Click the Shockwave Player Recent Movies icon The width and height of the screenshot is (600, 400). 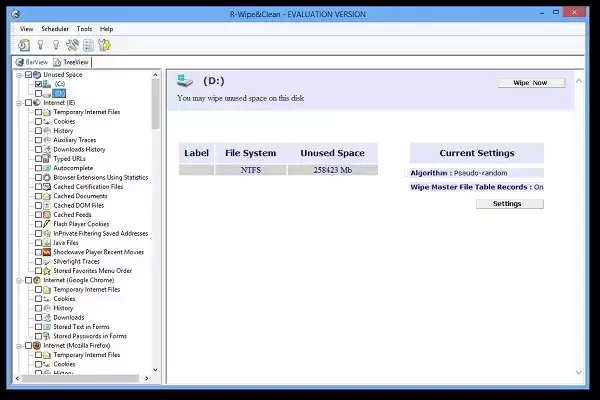coord(47,252)
